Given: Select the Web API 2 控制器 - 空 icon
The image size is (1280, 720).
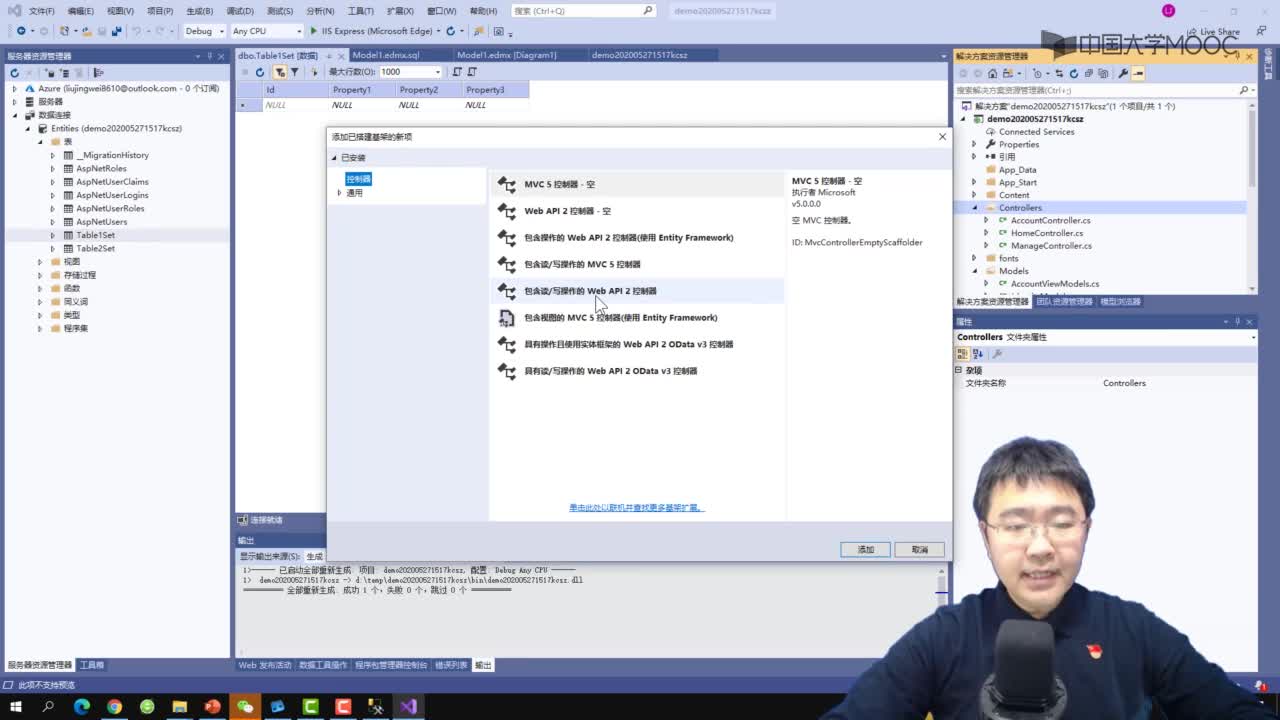Looking at the screenshot, I should (x=507, y=211).
